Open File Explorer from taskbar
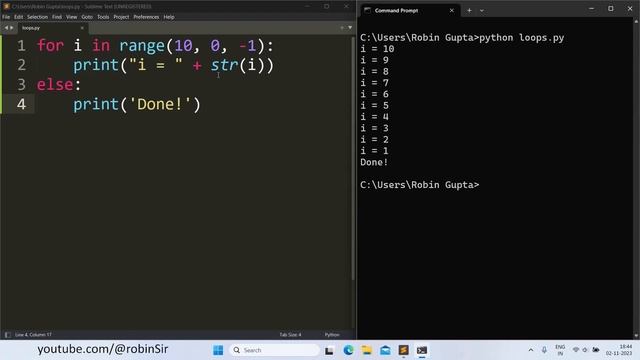 click(x=367, y=350)
